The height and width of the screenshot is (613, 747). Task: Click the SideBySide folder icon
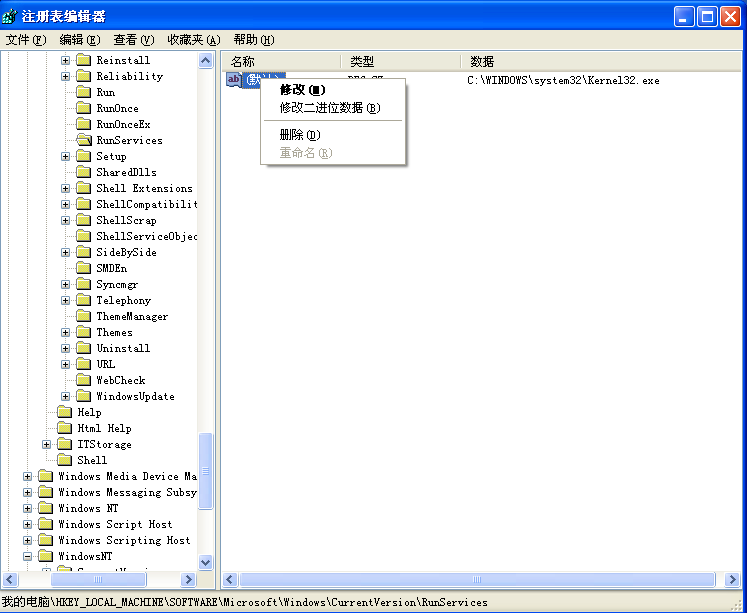point(83,252)
